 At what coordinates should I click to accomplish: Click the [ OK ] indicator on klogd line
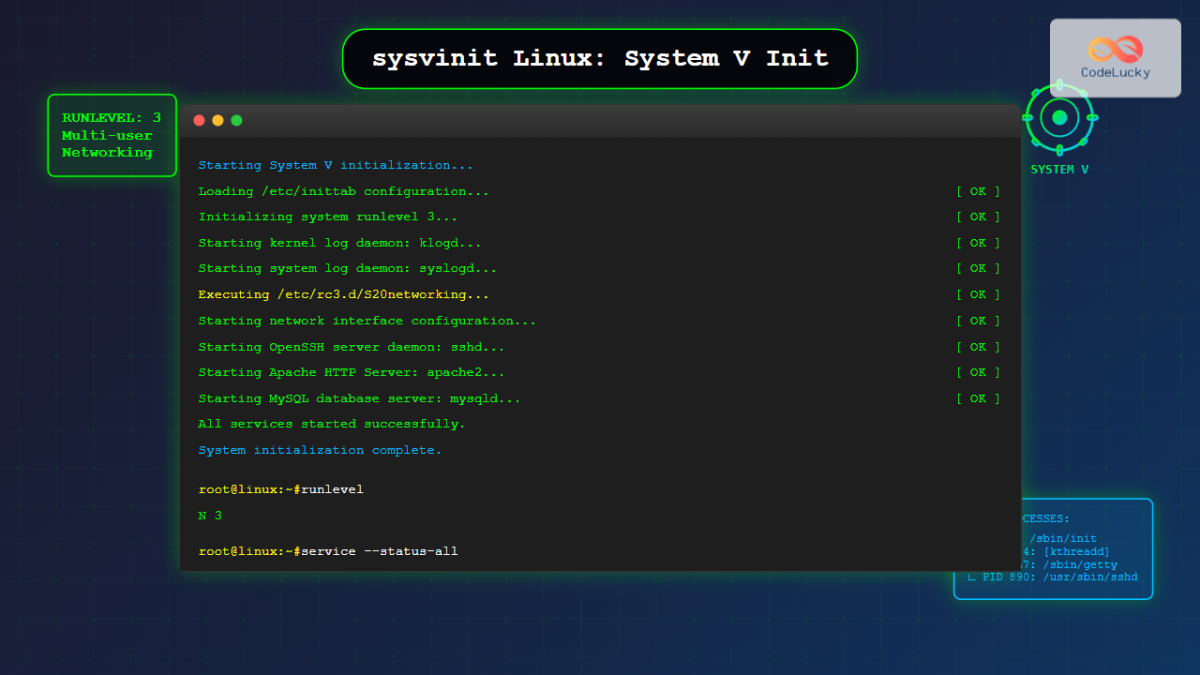pos(978,242)
